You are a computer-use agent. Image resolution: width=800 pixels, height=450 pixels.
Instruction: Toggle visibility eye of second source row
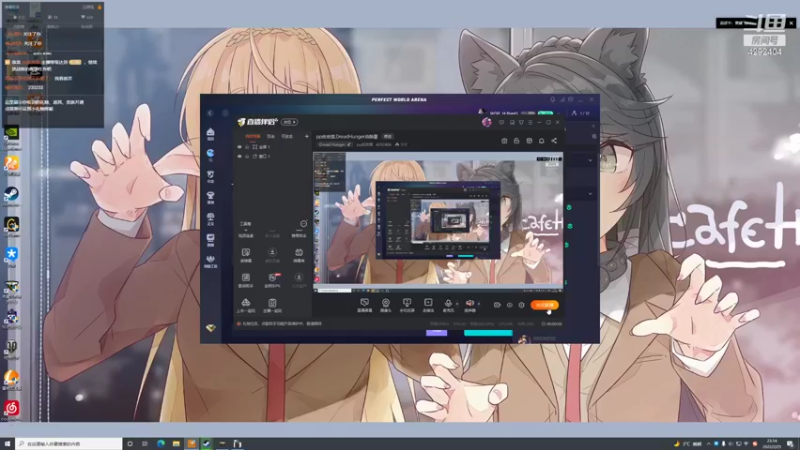point(239,156)
